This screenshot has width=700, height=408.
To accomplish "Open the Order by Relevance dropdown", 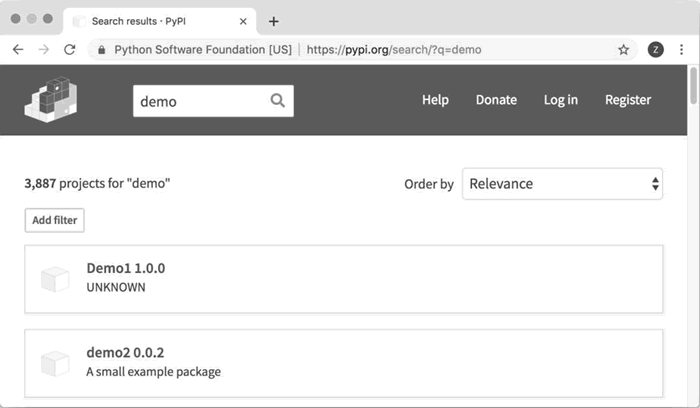I will coord(562,184).
